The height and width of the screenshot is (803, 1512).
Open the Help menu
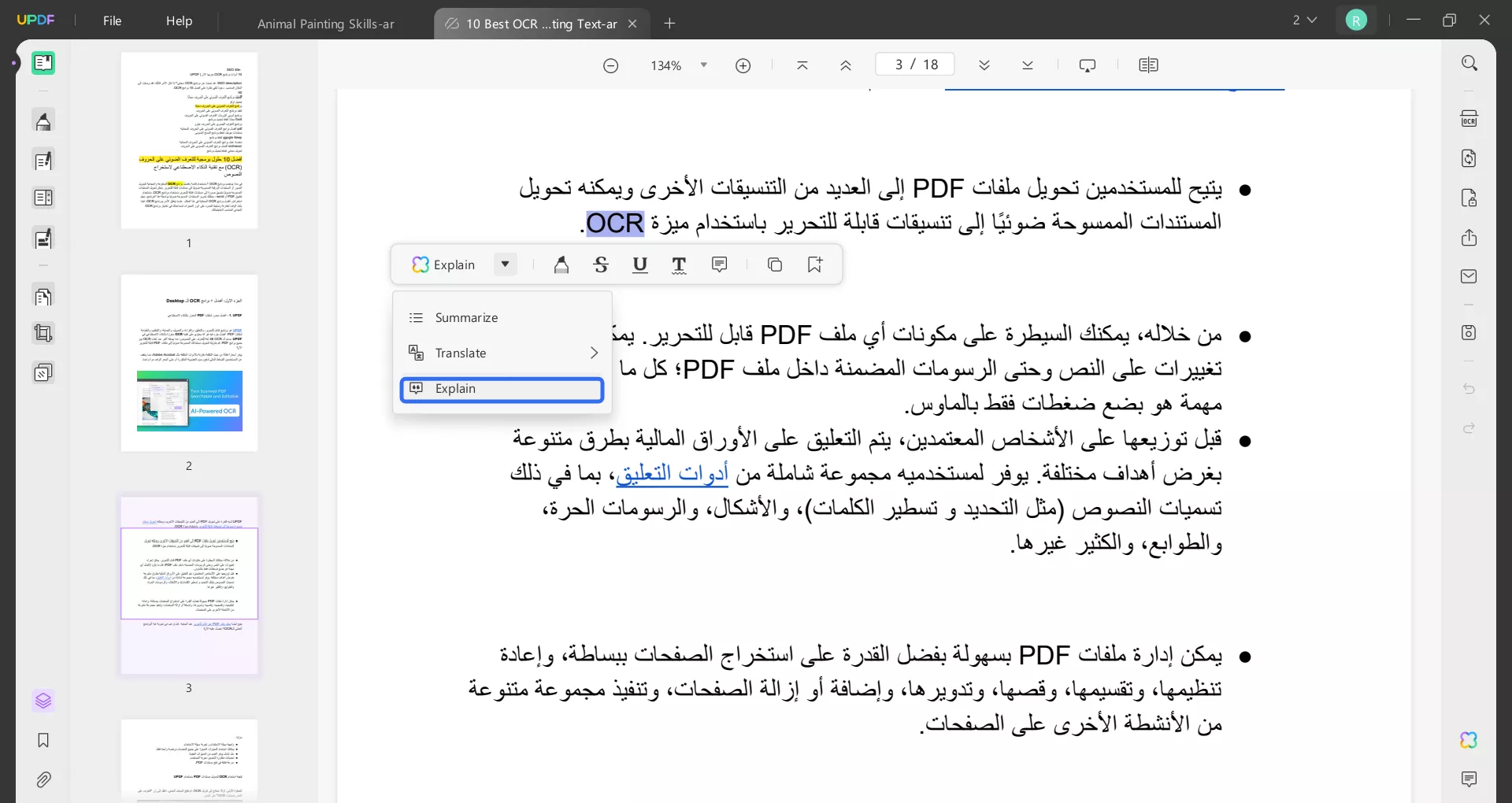pyautogui.click(x=179, y=20)
